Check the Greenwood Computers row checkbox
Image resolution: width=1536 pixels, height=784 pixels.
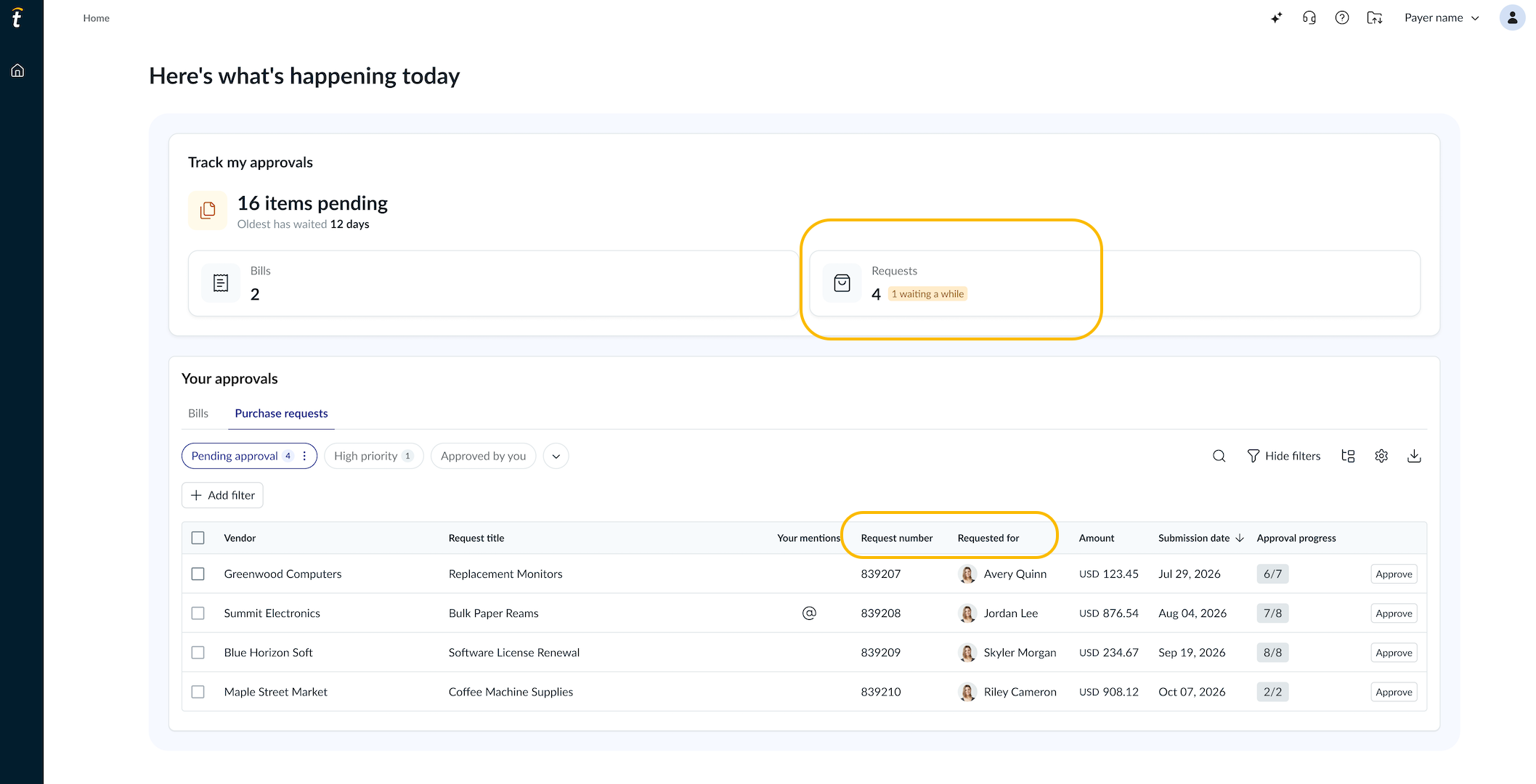(x=198, y=573)
